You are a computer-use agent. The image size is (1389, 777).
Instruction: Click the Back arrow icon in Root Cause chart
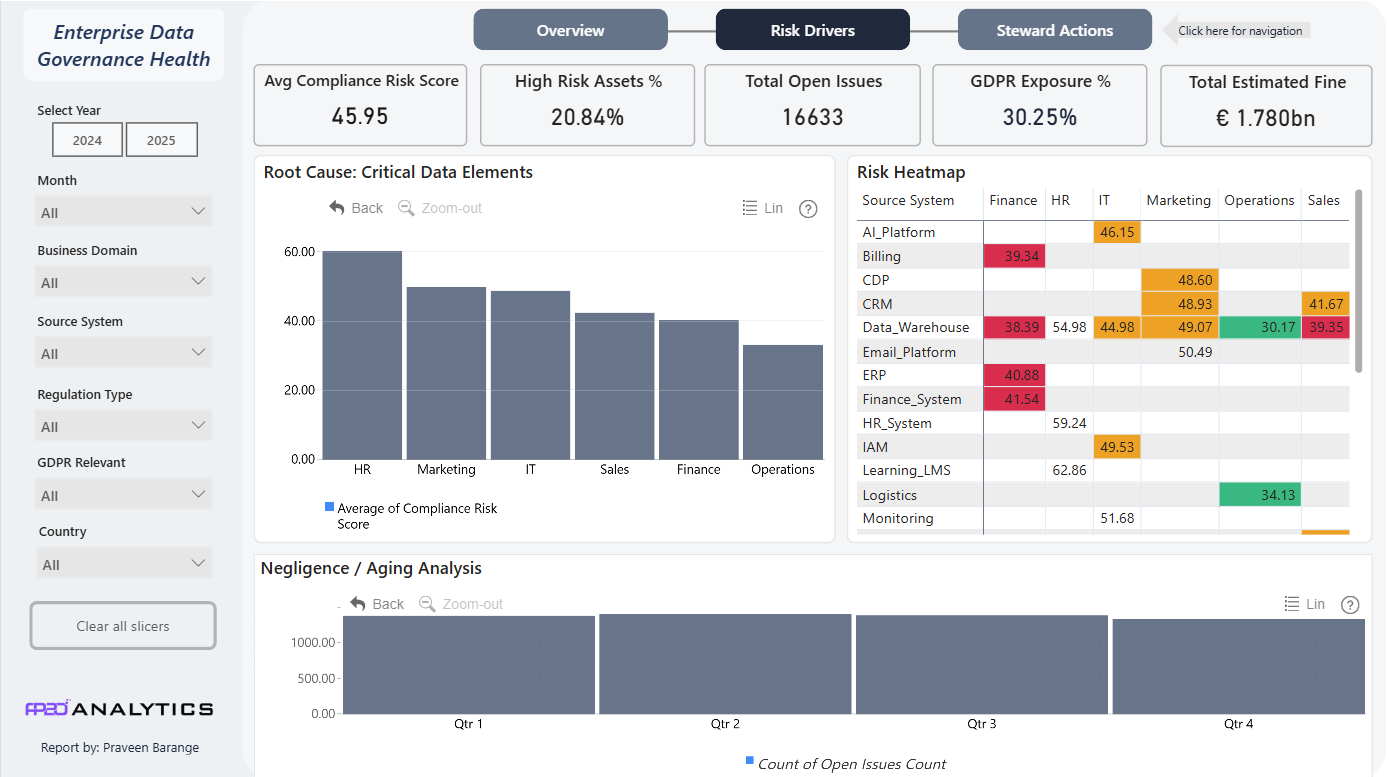tap(337, 208)
